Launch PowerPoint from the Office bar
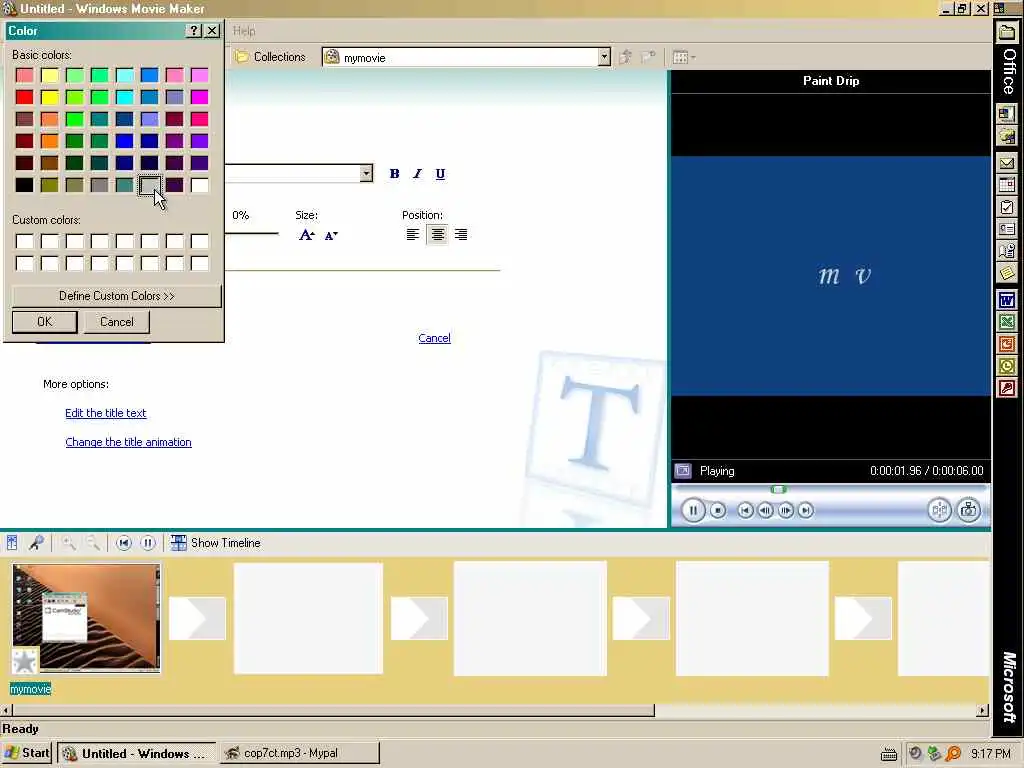Screen dimensions: 1024x768 pos(1007,344)
